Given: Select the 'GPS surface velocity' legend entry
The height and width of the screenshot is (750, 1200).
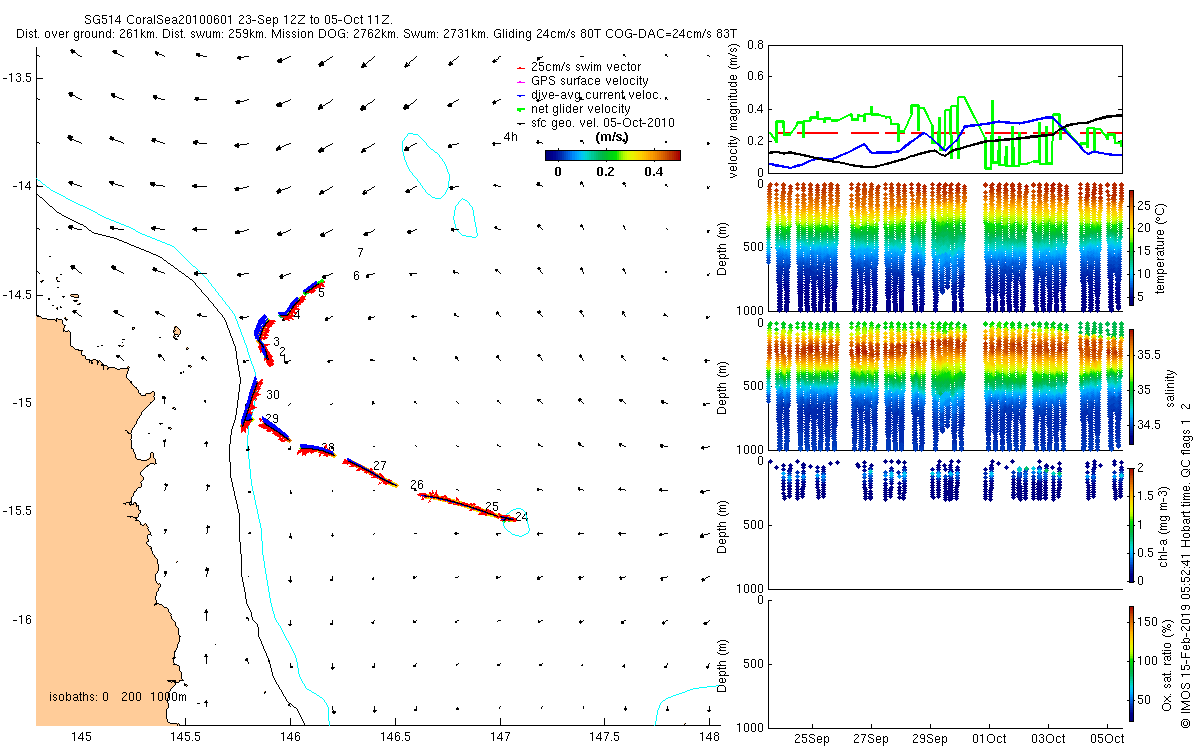Looking at the screenshot, I should pos(589,80).
